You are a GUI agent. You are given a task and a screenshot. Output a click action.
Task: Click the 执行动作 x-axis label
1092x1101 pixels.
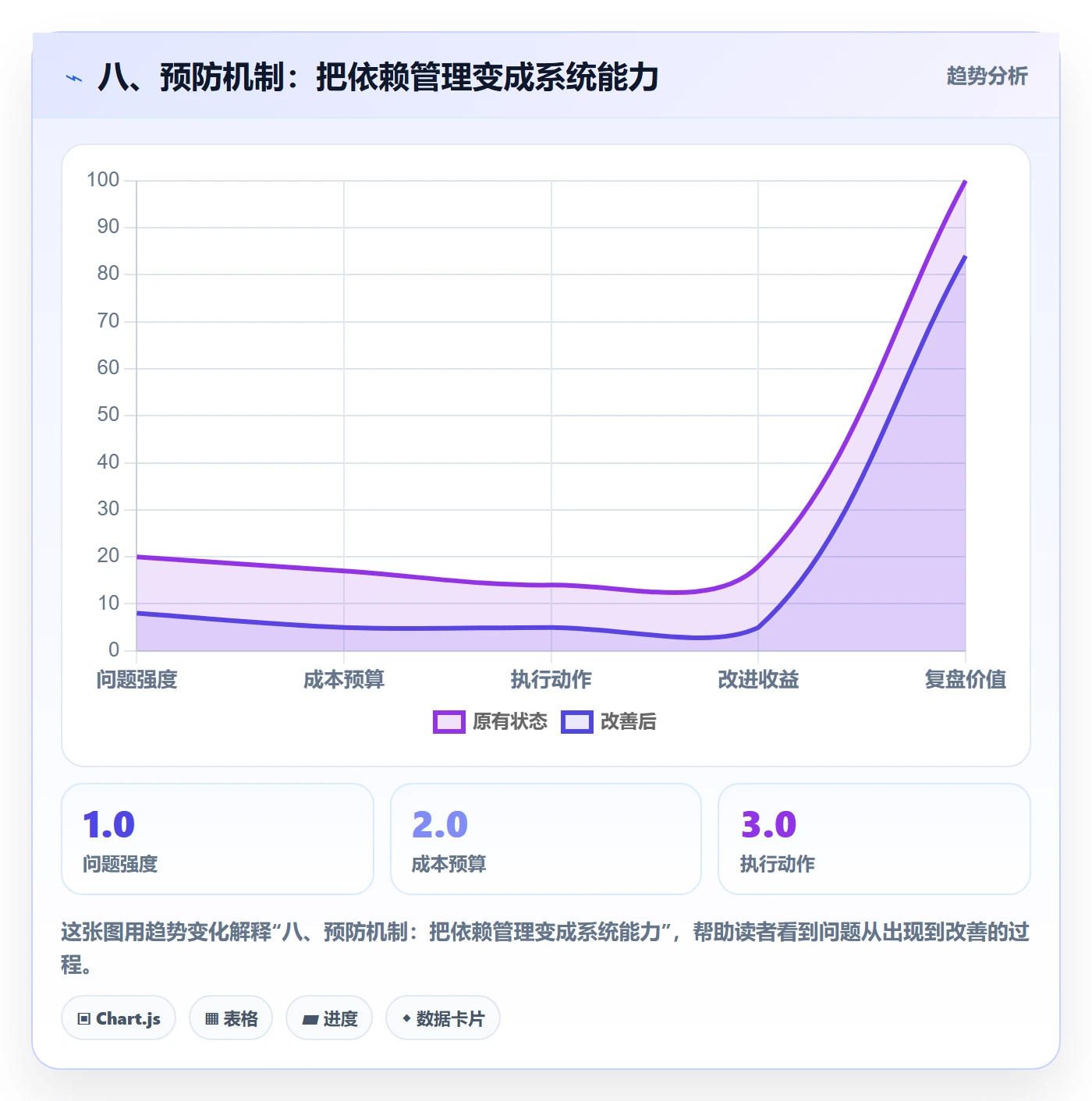tap(551, 680)
